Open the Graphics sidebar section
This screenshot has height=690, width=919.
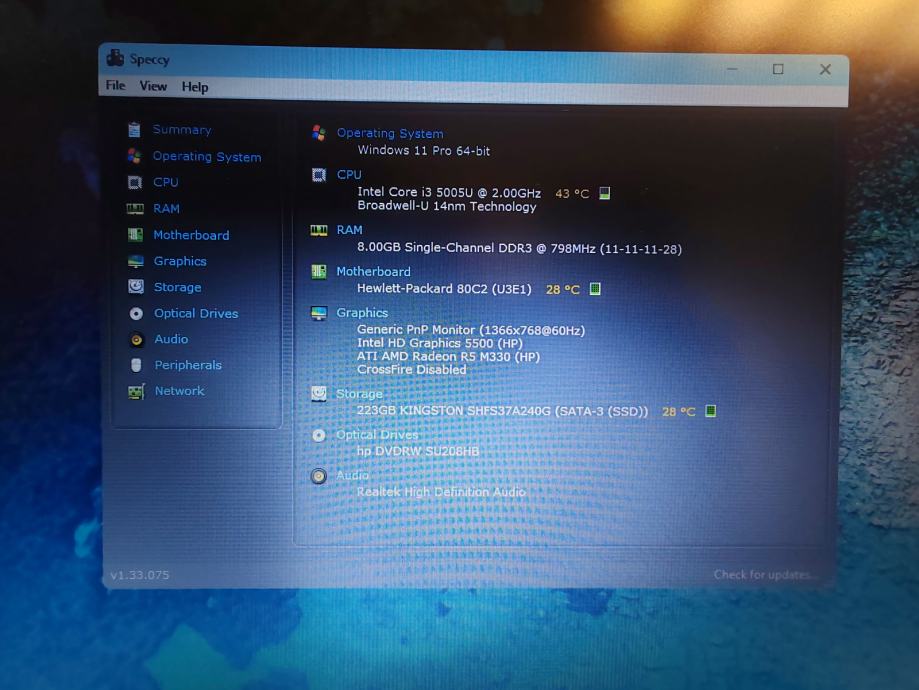180,261
